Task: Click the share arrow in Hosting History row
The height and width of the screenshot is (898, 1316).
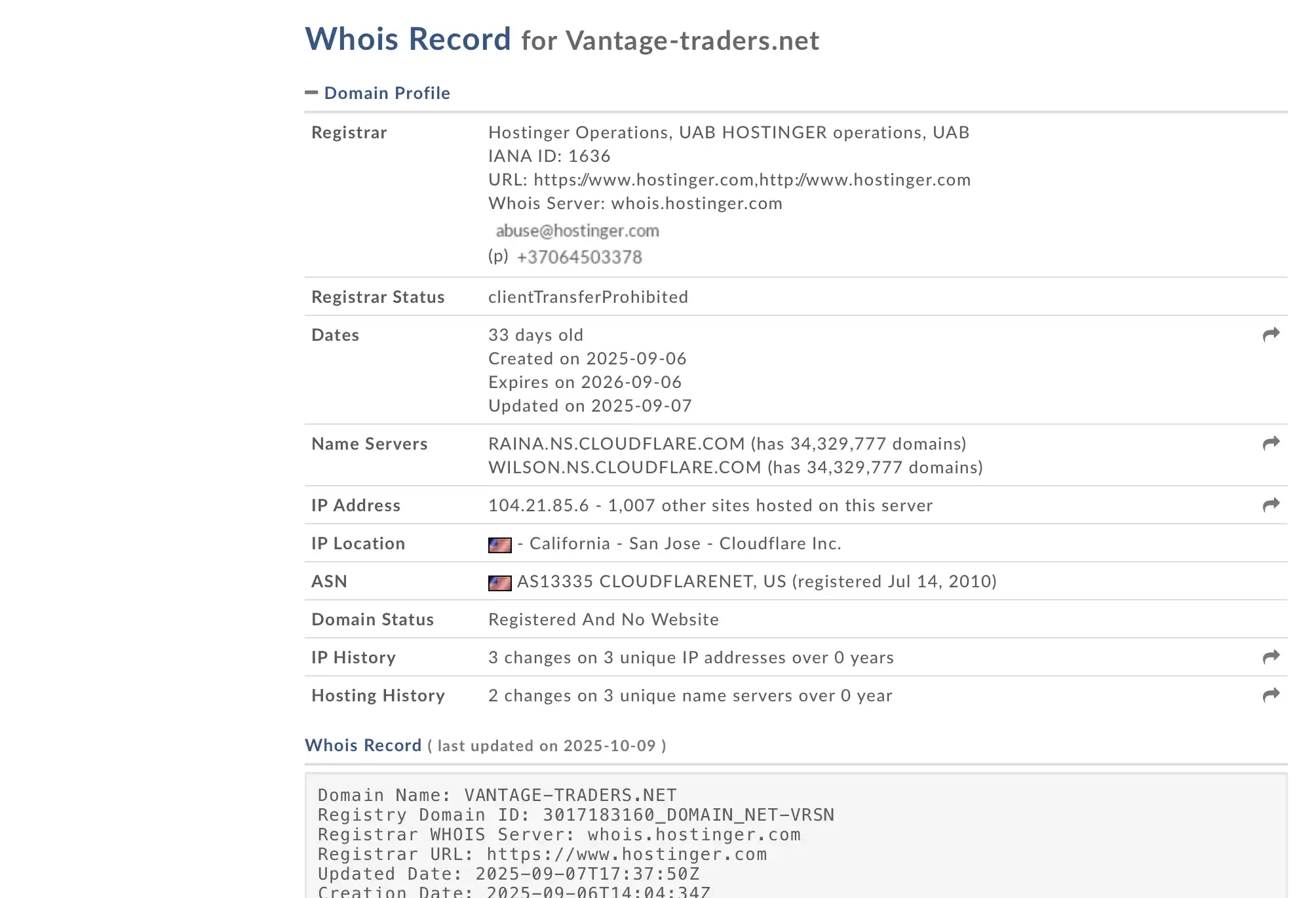Action: coord(1271,695)
